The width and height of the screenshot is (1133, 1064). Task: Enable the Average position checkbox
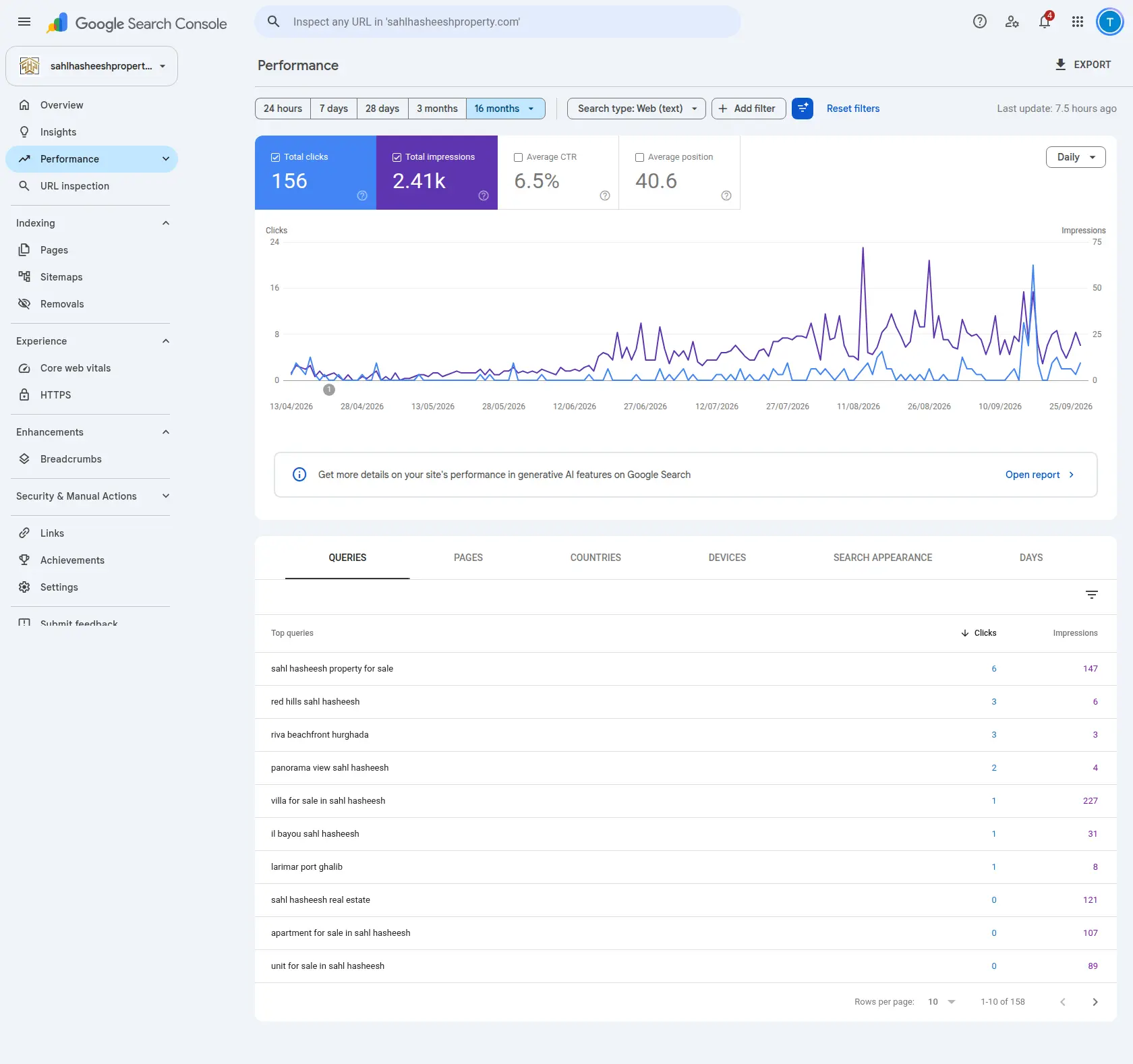click(639, 157)
